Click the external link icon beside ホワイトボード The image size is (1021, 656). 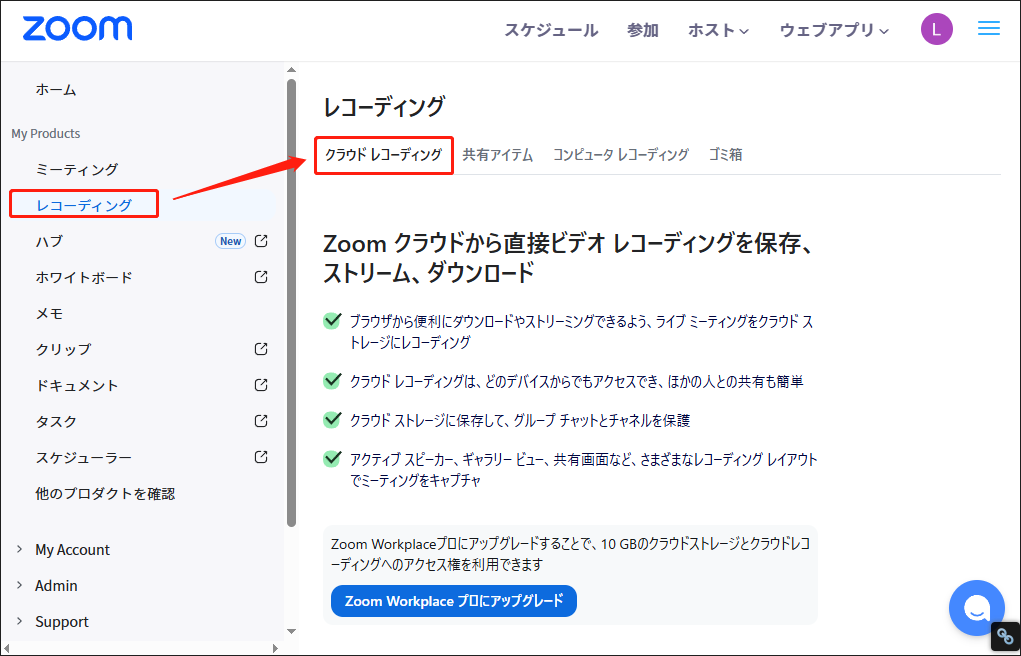point(260,277)
